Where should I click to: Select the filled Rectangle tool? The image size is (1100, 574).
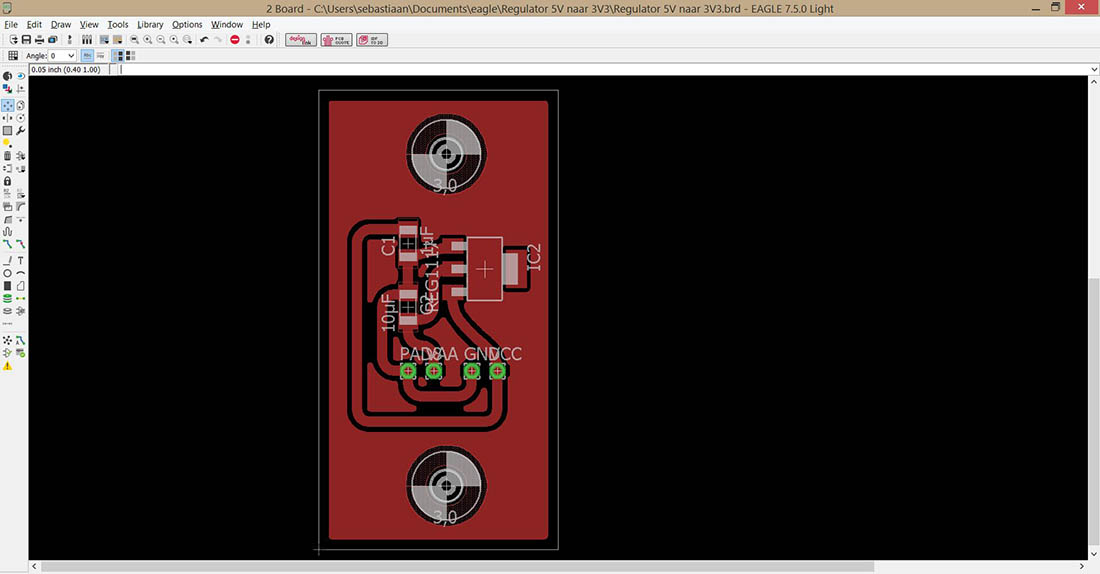click(7, 286)
